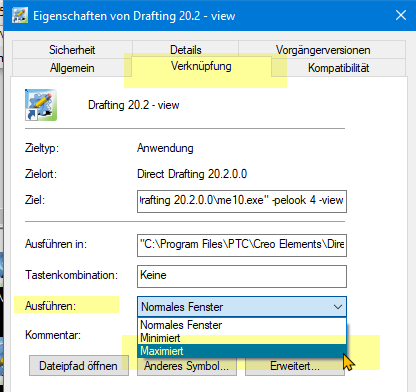The width and height of the screenshot is (416, 392).
Task: Click the Ausführen in path field
Action: tap(242, 245)
